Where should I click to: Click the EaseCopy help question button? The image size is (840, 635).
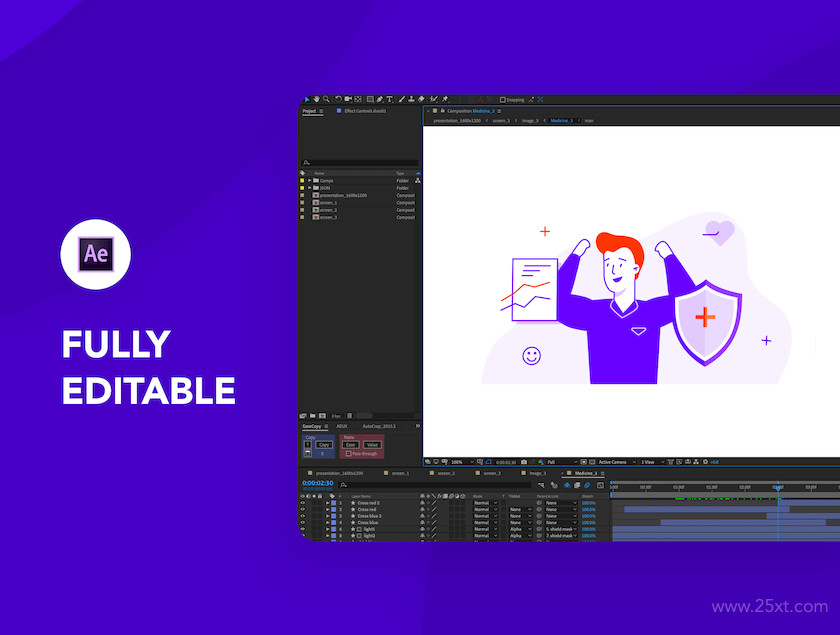[308, 445]
